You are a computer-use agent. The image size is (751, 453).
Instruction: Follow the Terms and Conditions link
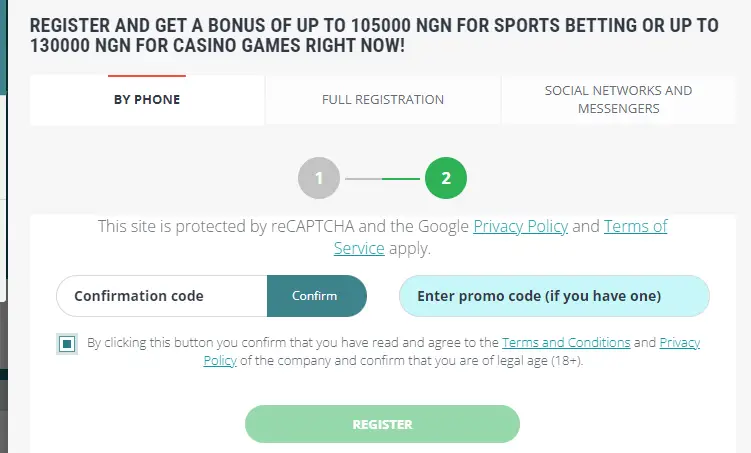click(x=566, y=343)
